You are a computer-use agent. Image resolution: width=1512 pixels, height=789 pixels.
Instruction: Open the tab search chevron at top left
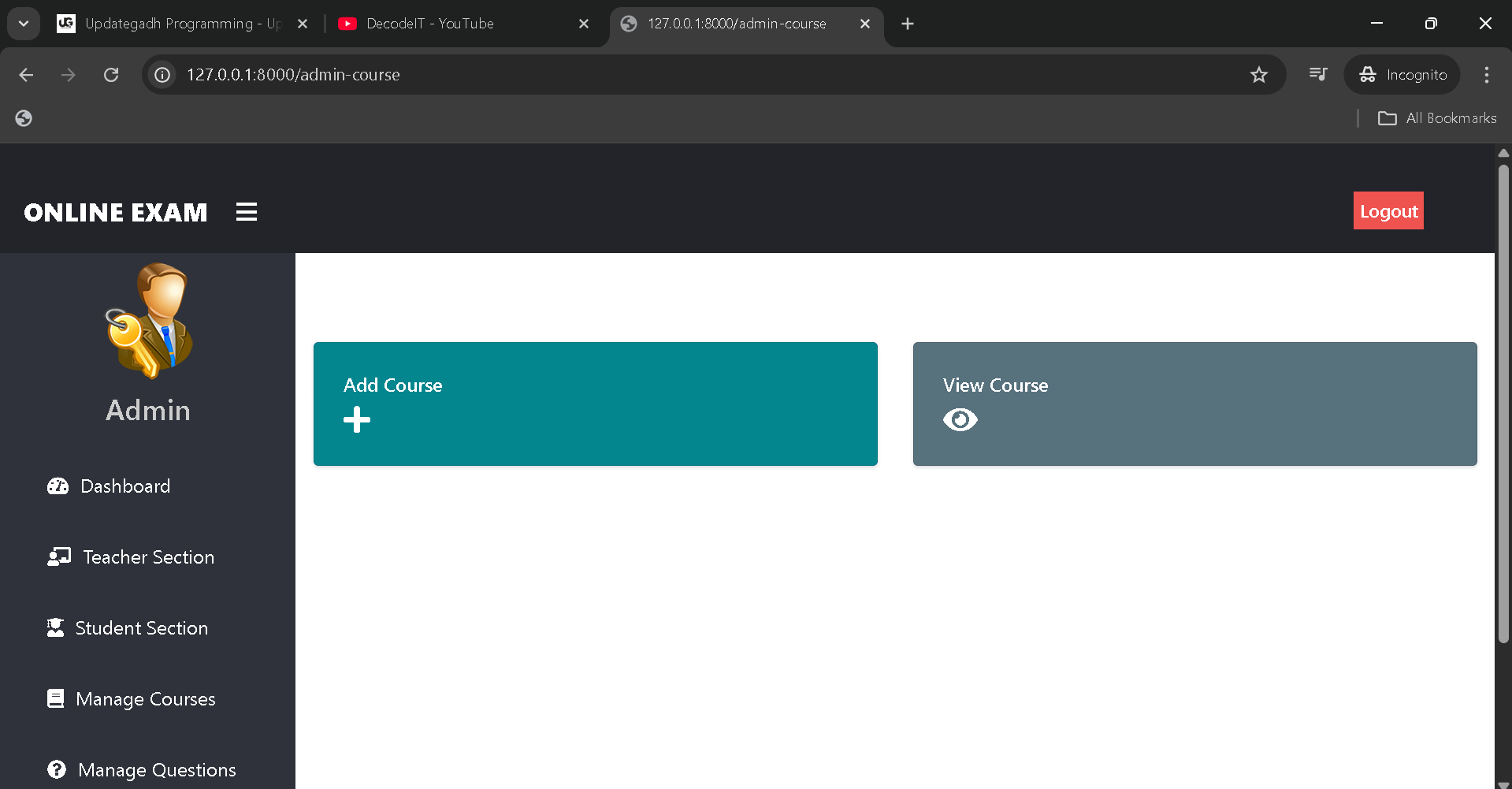point(23,23)
